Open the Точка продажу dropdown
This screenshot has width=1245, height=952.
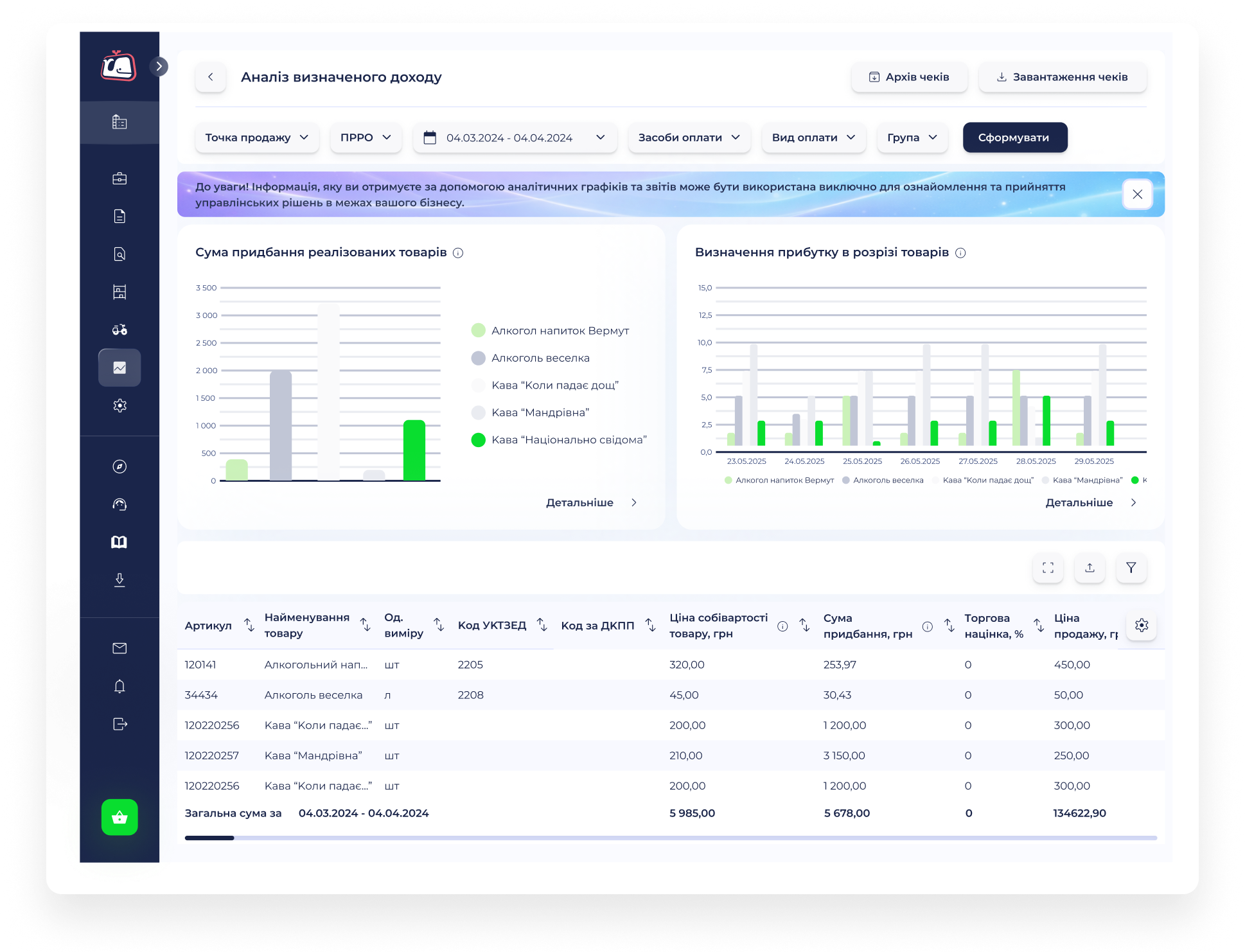257,137
